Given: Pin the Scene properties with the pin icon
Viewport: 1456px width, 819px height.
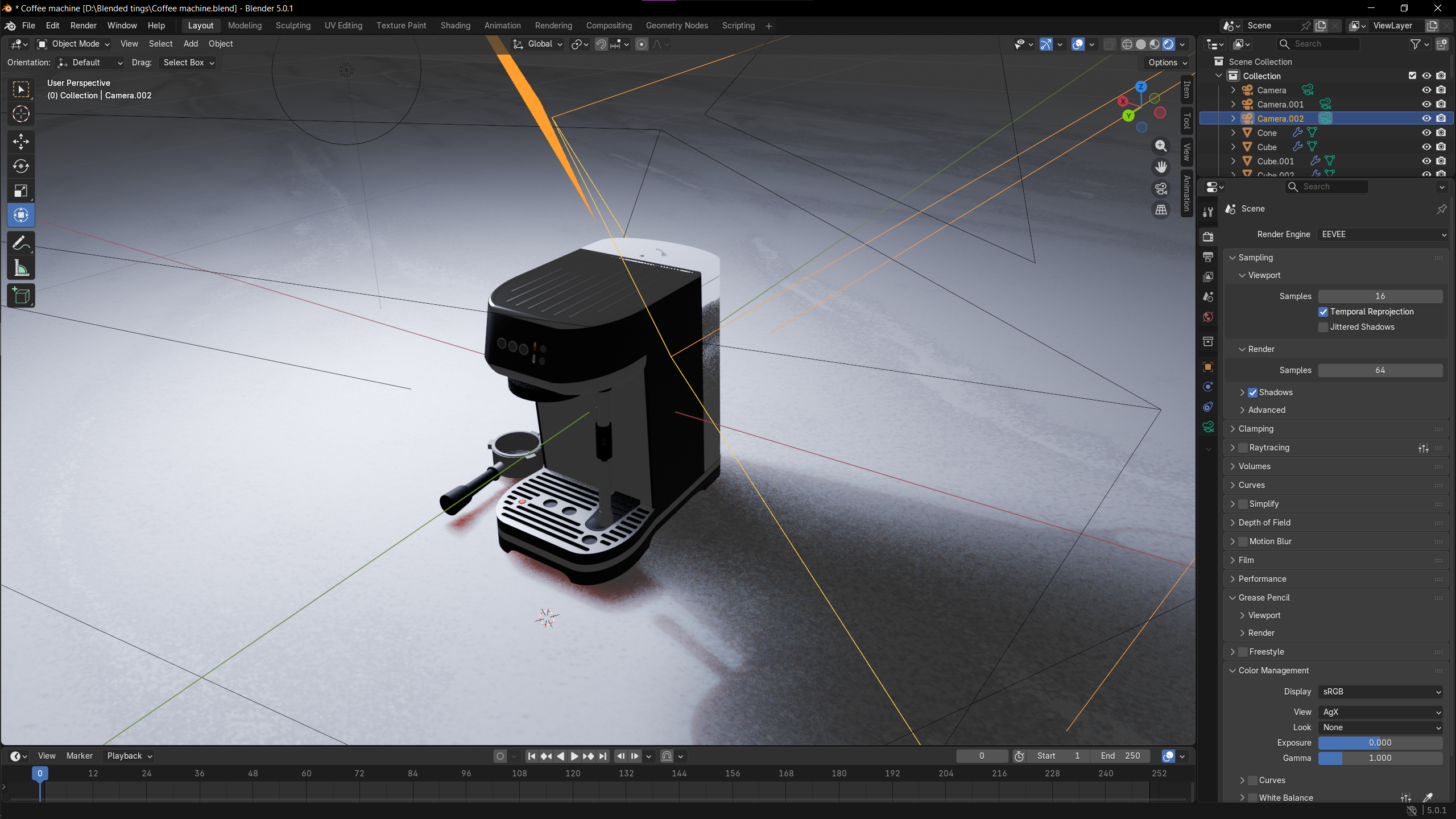Looking at the screenshot, I should point(1441,209).
